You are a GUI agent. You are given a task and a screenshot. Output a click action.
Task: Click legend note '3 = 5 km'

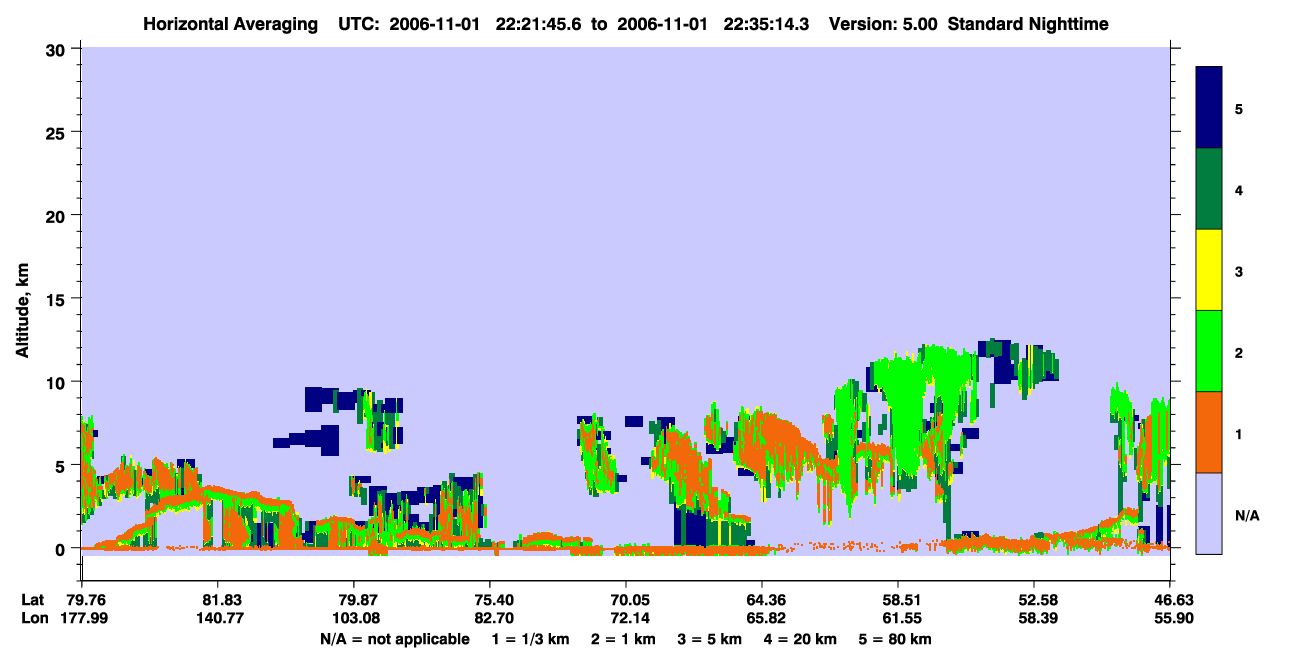coord(710,639)
